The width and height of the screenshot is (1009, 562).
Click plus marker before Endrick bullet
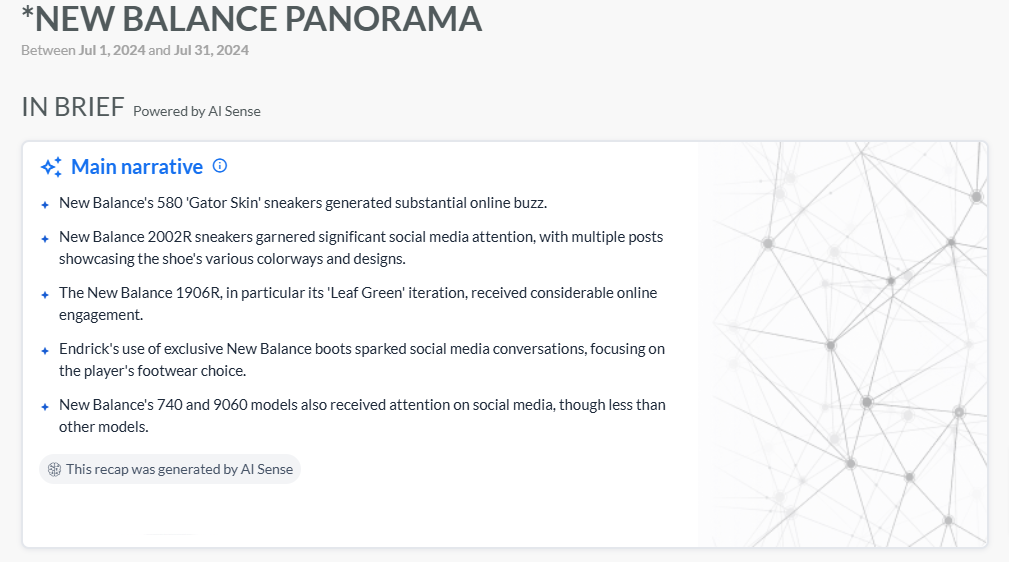45,351
